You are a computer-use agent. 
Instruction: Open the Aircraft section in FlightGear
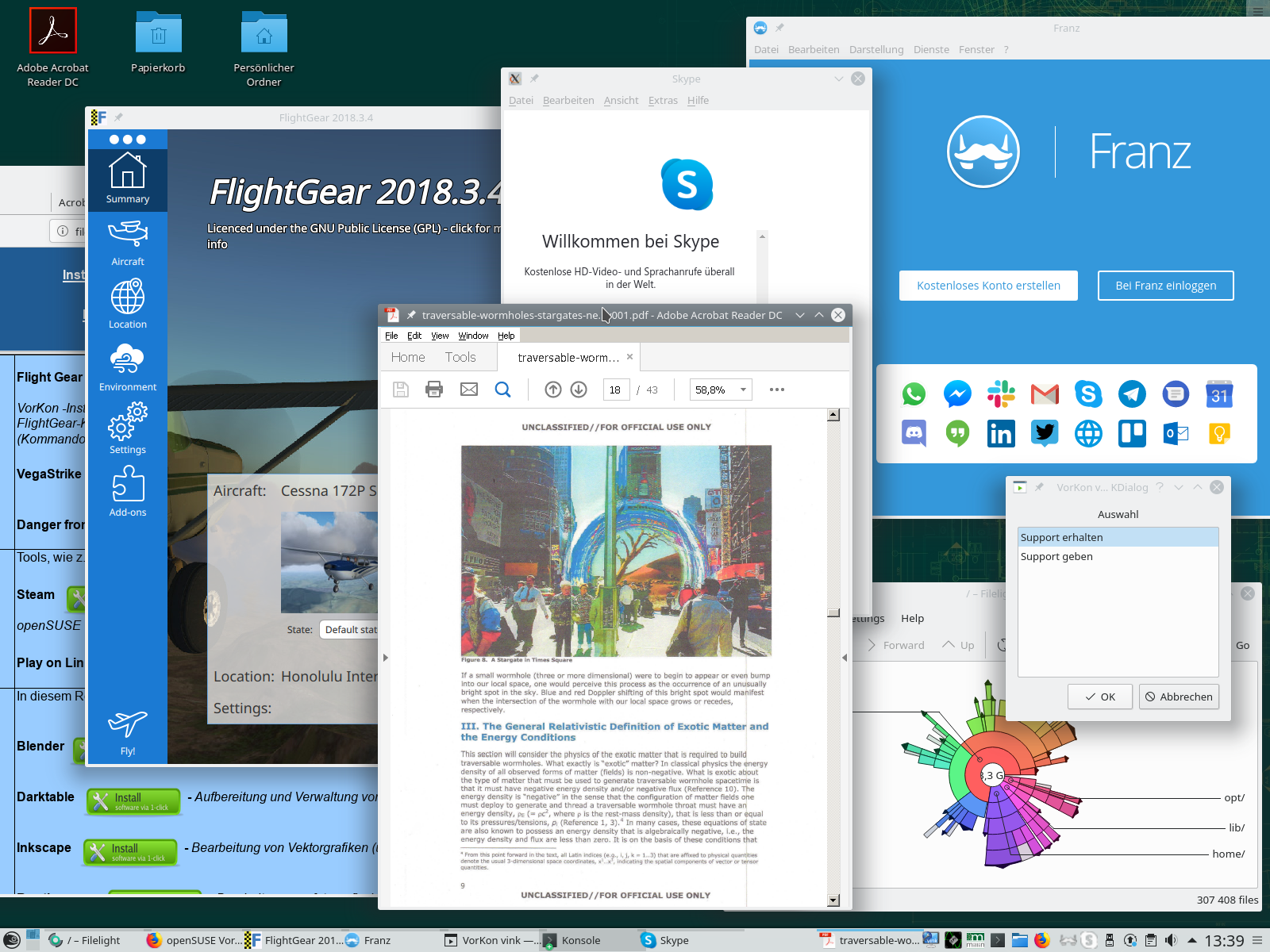[x=127, y=243]
